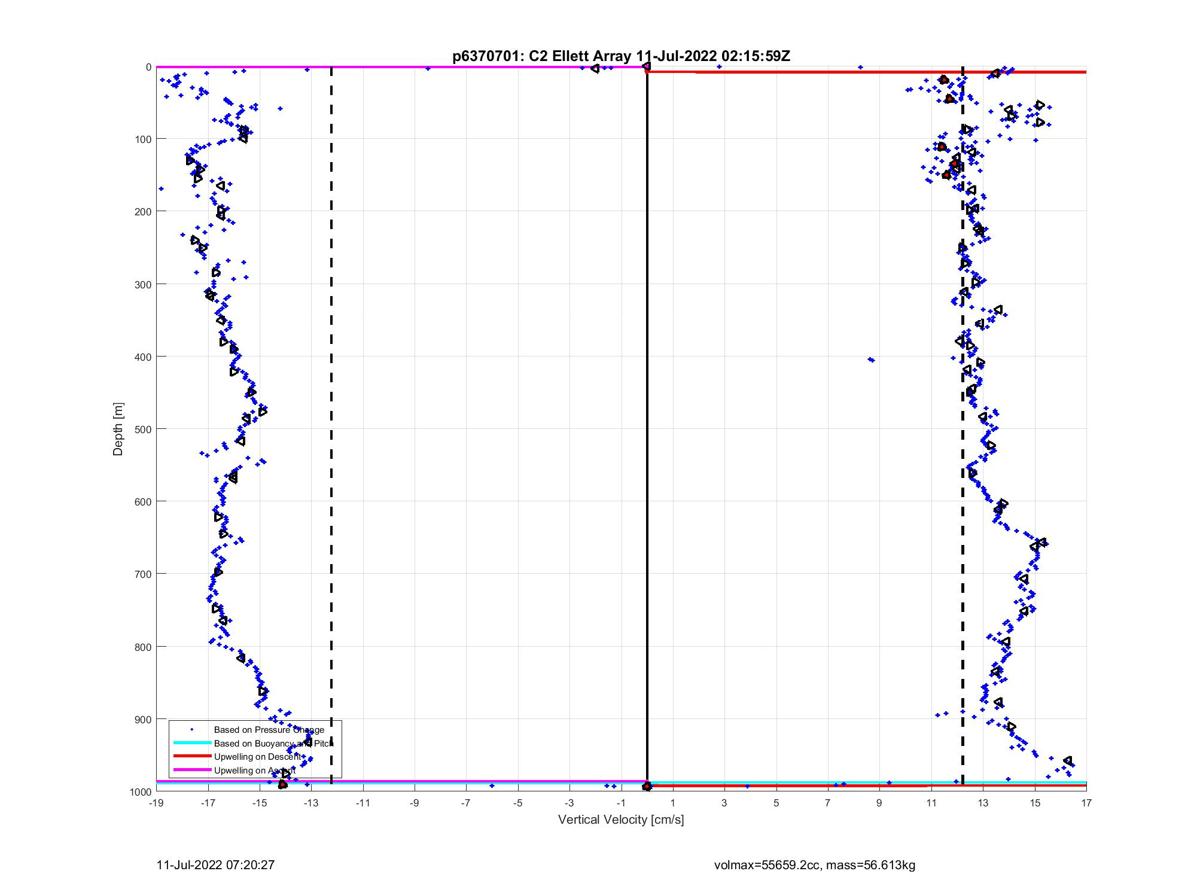Viewport: 1200px width, 889px height.
Task: Click x-axis tick label '-11'
Action: pos(362,803)
